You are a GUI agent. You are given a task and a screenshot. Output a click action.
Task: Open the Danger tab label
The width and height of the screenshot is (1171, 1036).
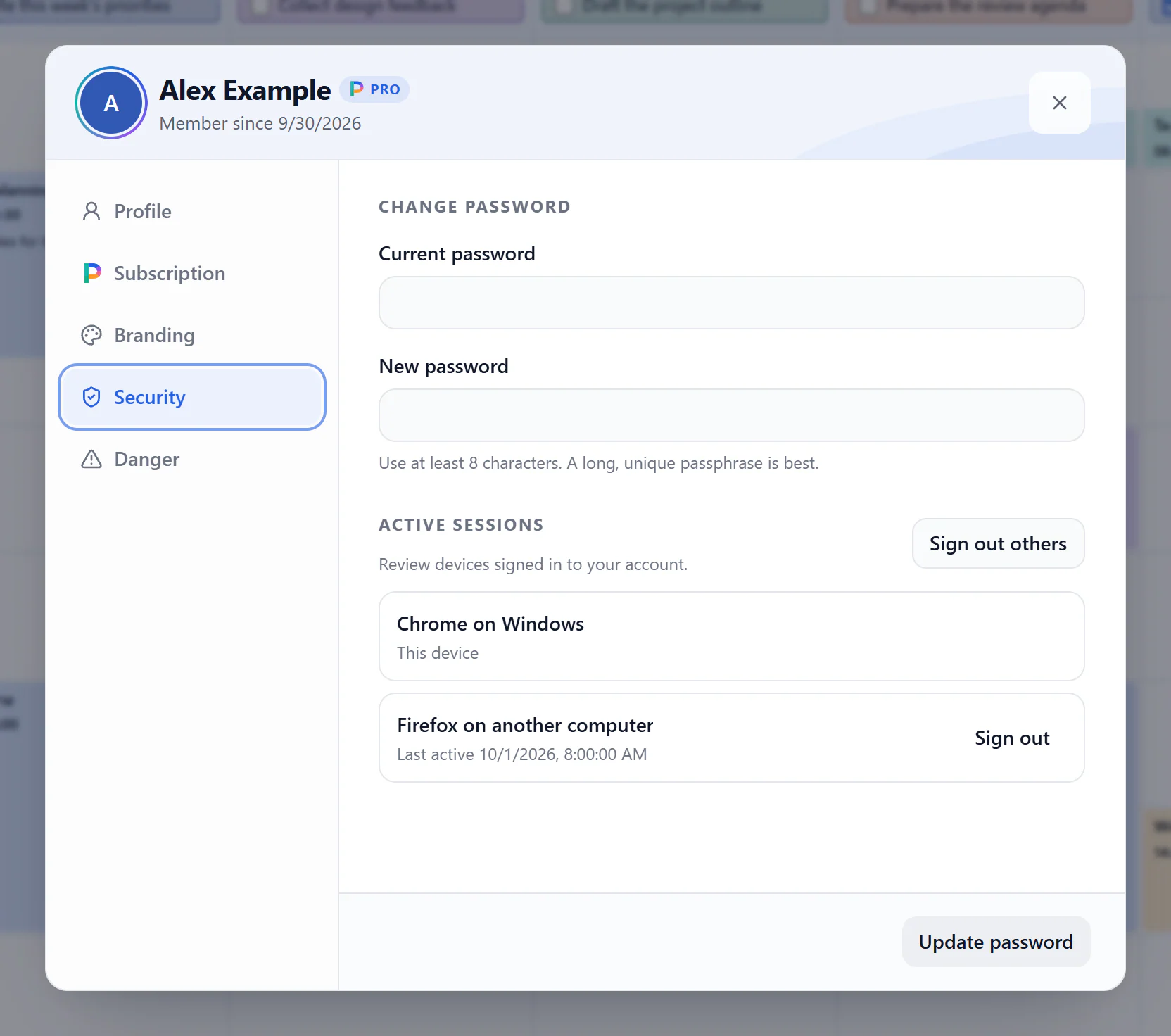pyautogui.click(x=147, y=459)
